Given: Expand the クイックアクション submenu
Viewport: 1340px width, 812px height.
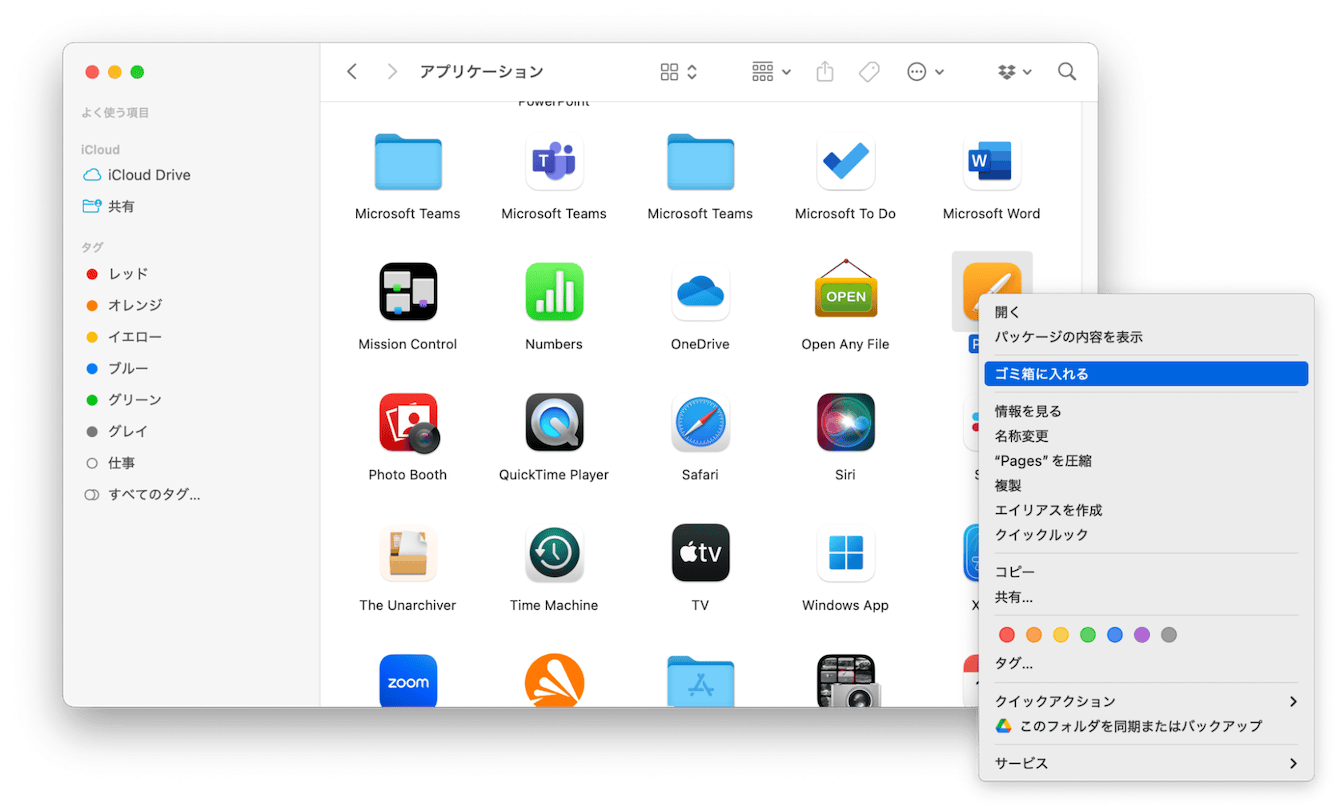Looking at the screenshot, I should click(1146, 701).
